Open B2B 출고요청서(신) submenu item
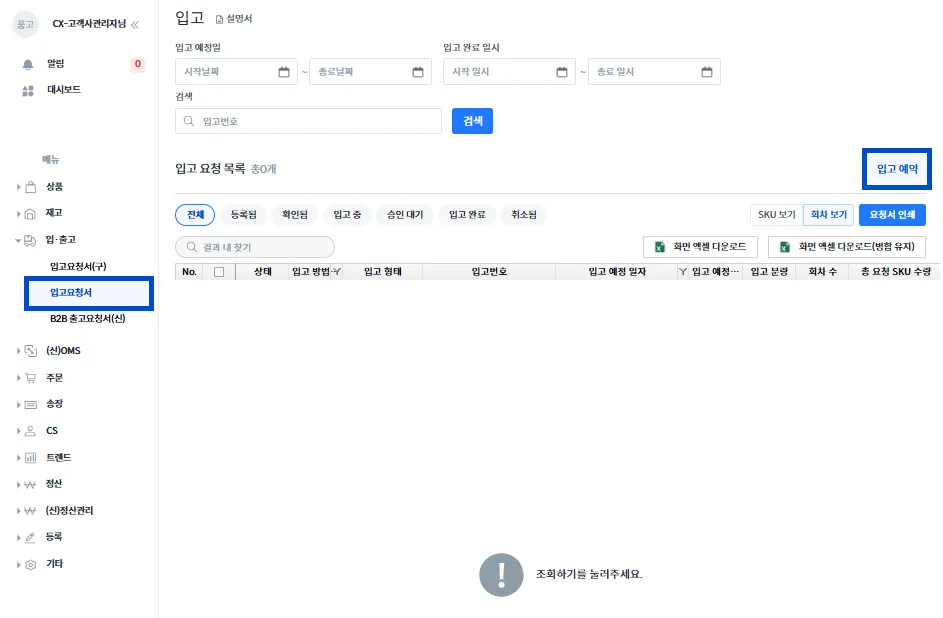The width and height of the screenshot is (943, 618). pyautogui.click(x=88, y=319)
